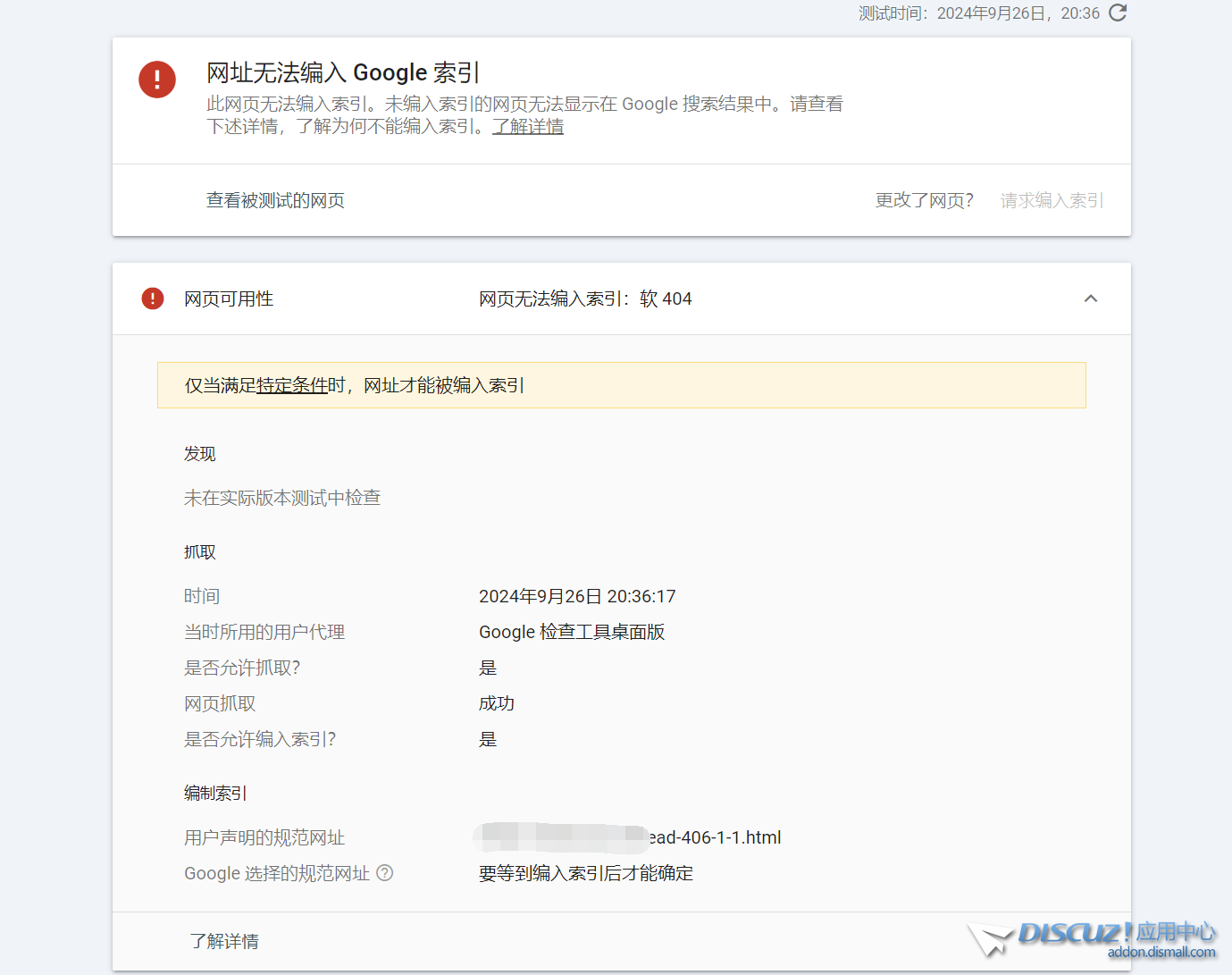Click the 要等到编入索引后才能确定 value text
Image resolution: width=1232 pixels, height=975 pixels.
(x=586, y=873)
